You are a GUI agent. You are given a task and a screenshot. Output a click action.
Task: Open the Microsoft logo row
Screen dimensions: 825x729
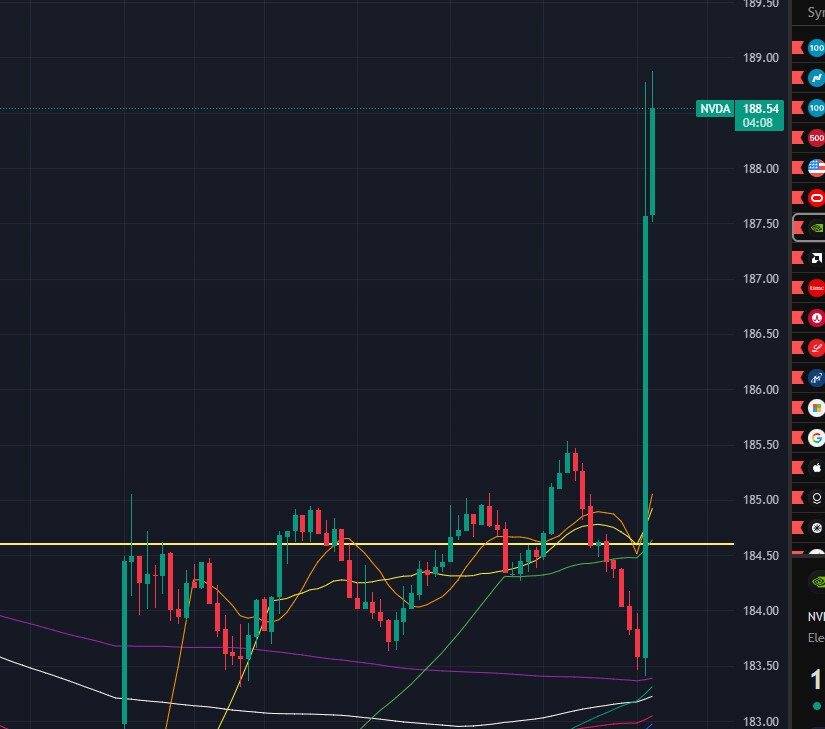[809, 408]
